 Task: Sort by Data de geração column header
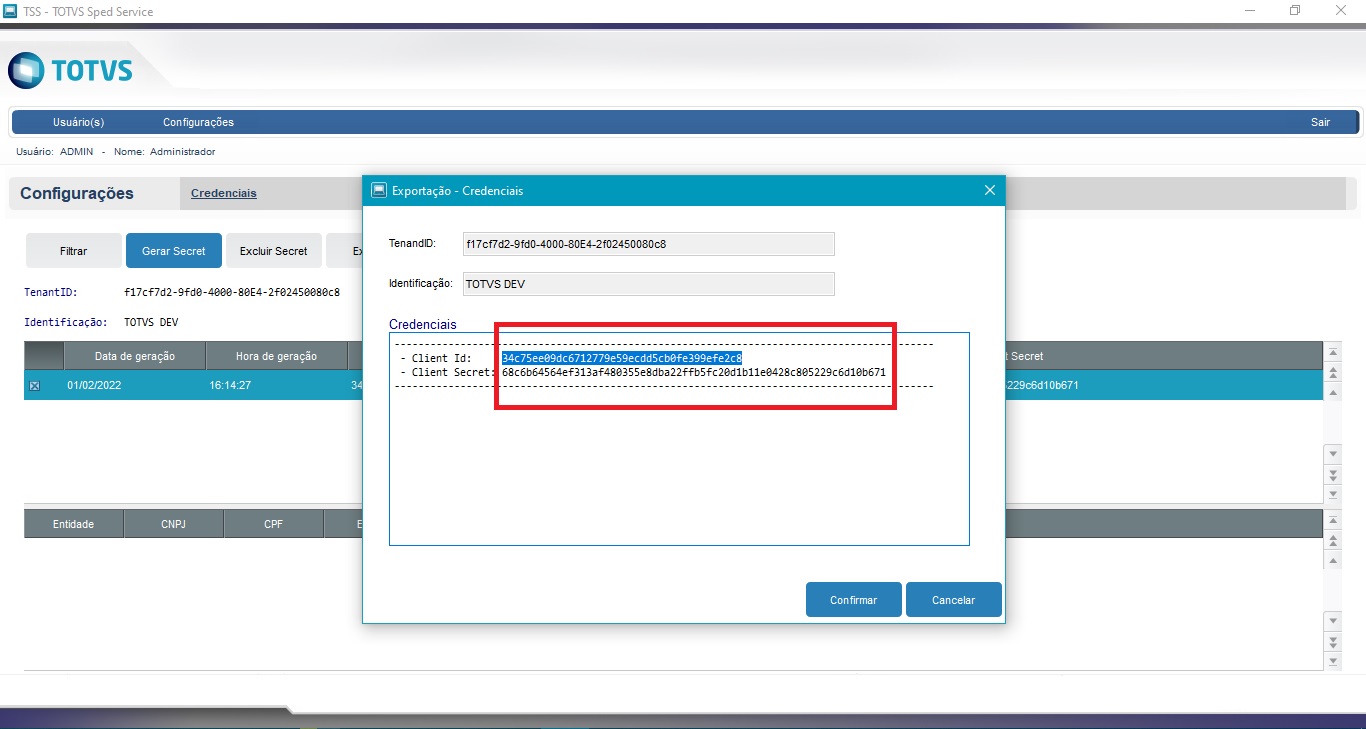pos(135,356)
